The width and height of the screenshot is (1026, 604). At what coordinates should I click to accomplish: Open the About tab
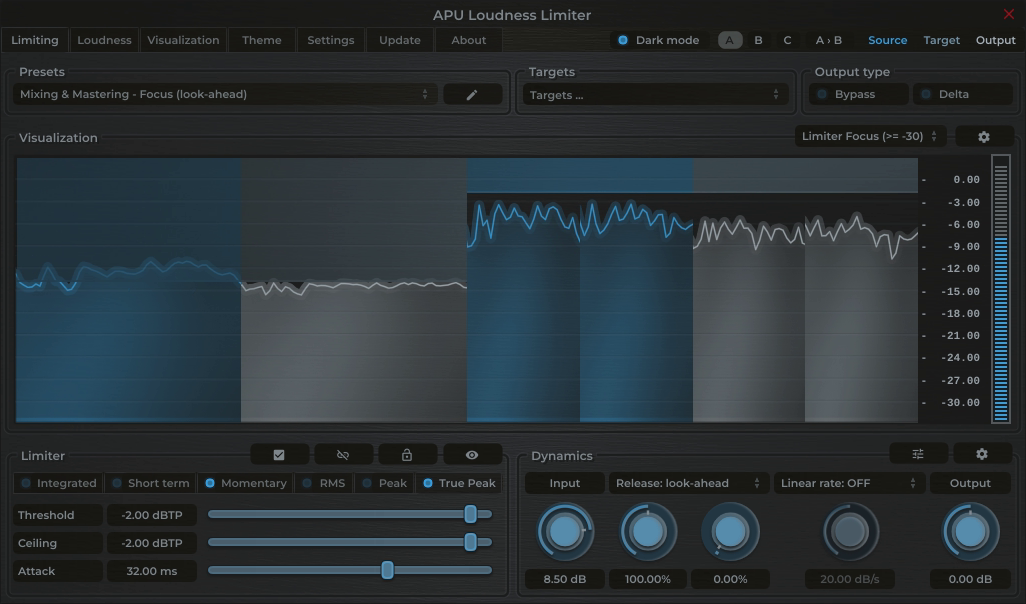coord(468,40)
